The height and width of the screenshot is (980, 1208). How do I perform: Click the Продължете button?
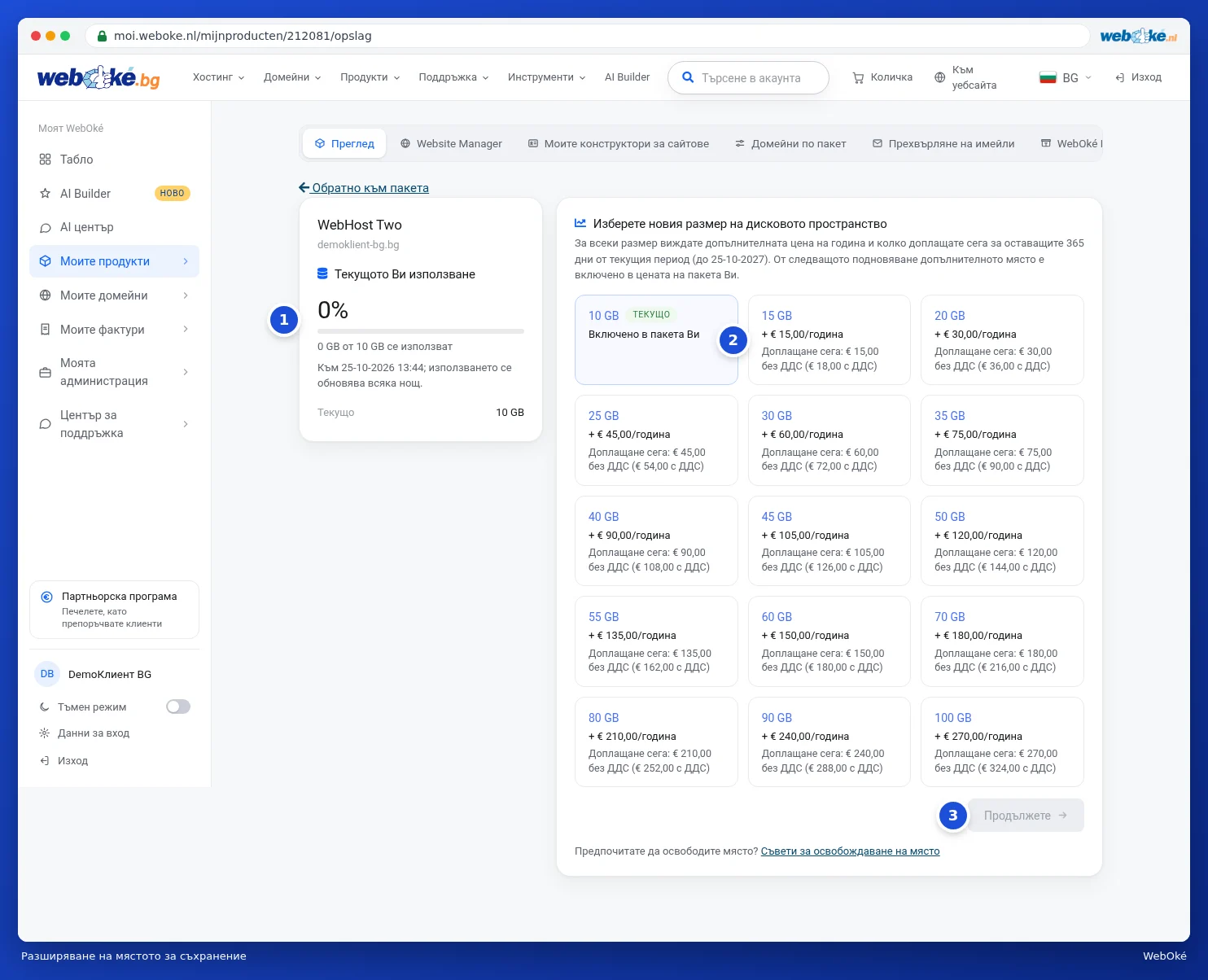[1026, 816]
